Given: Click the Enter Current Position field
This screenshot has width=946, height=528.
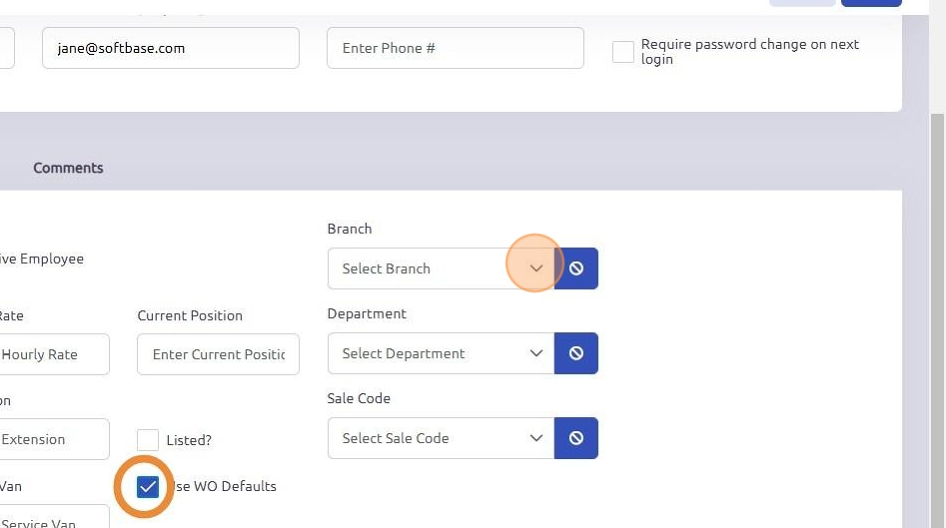Looking at the screenshot, I should [x=218, y=354].
